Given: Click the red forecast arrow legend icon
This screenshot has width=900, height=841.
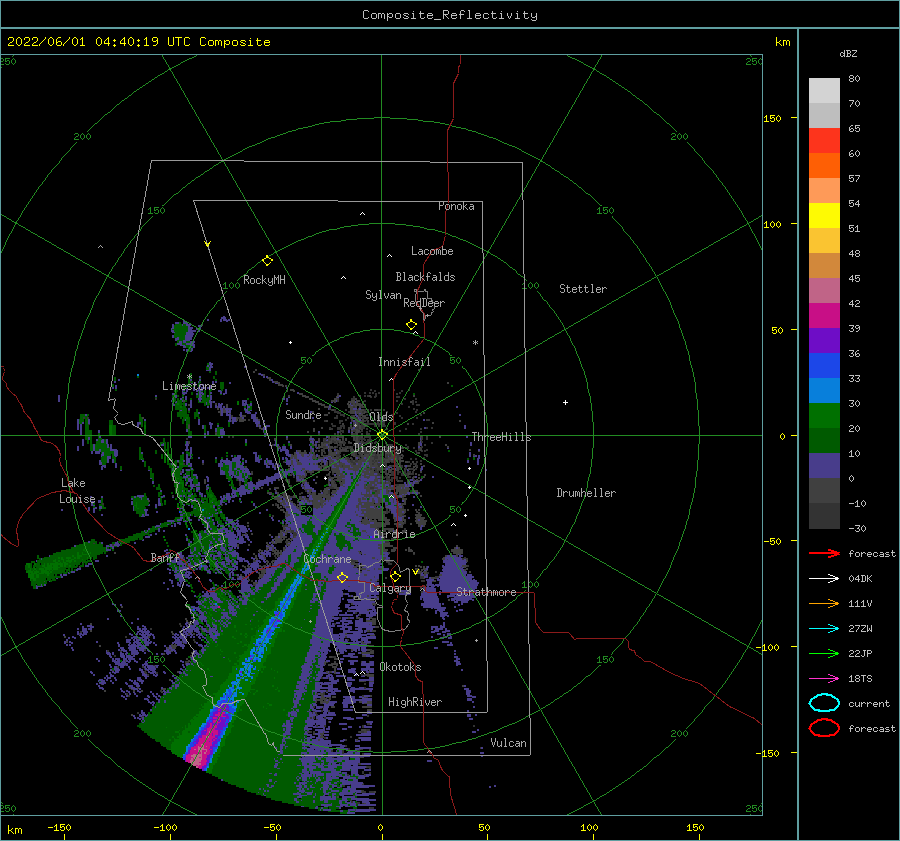Looking at the screenshot, I should pos(824,553).
